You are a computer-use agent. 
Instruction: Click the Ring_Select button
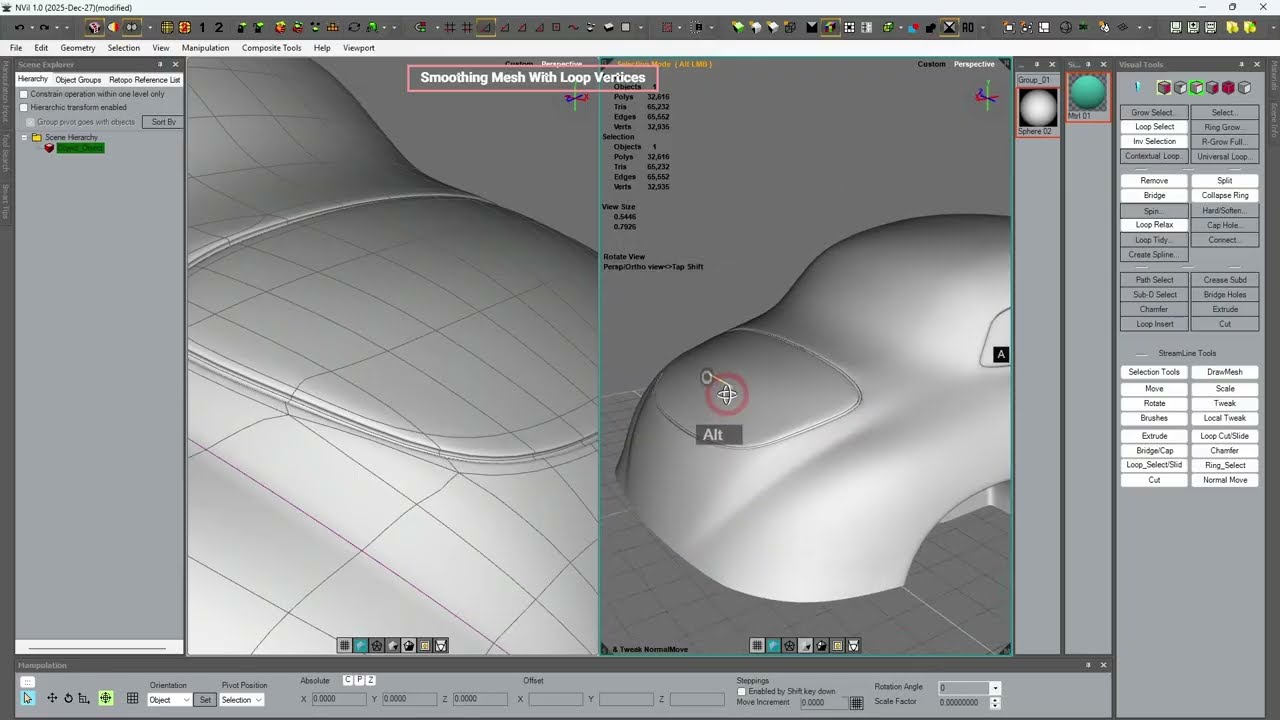[x=1225, y=465]
